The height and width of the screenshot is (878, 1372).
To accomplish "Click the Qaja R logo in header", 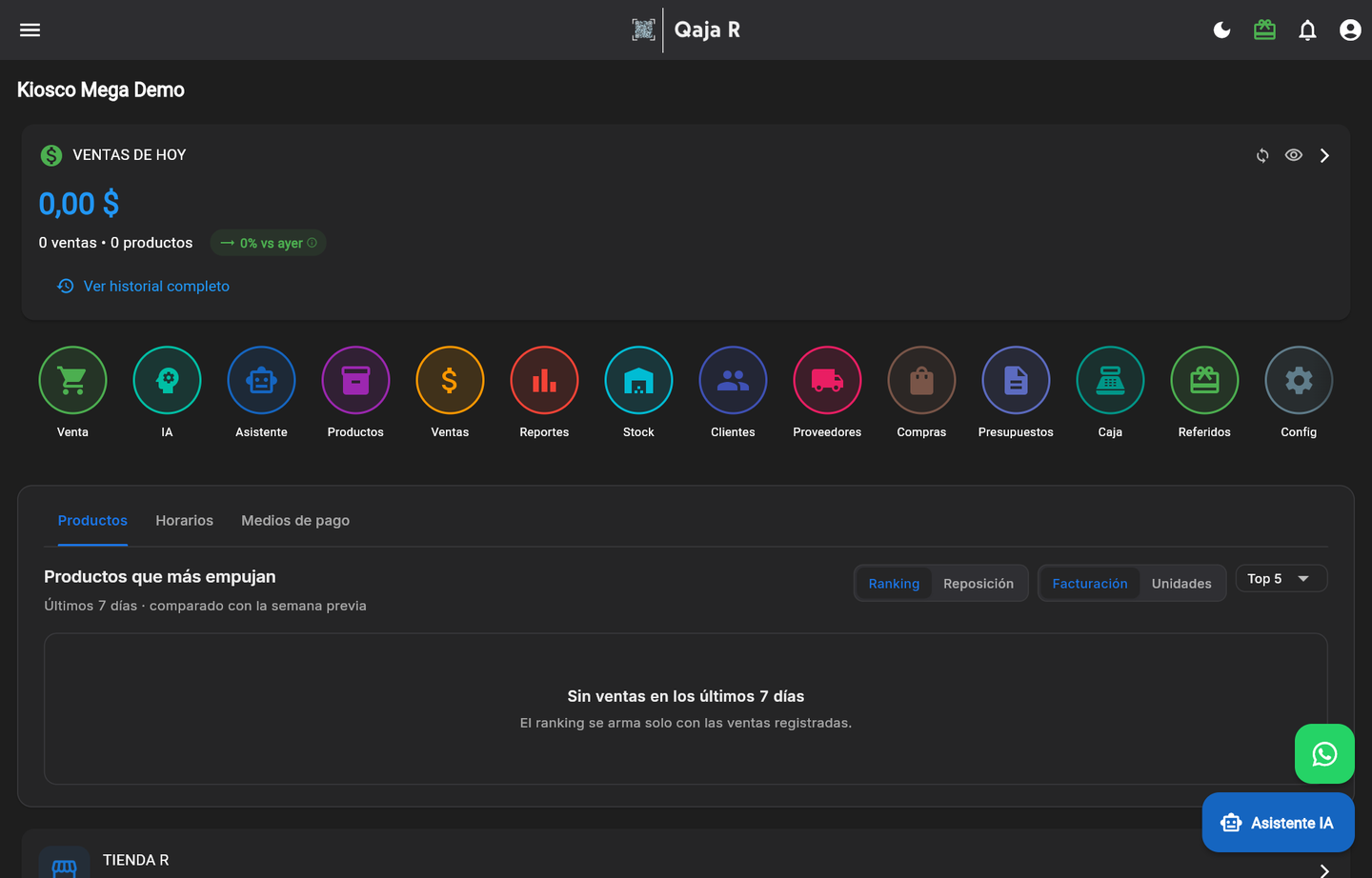I will tap(686, 30).
